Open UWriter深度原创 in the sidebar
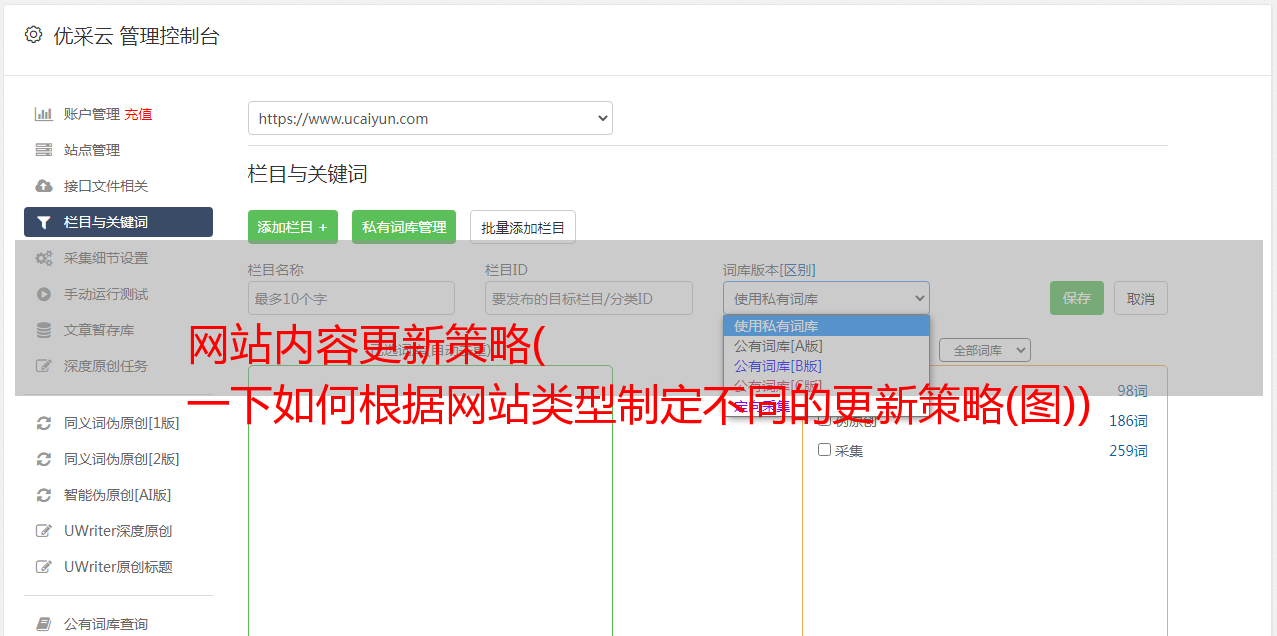The image size is (1277, 636). point(118,531)
